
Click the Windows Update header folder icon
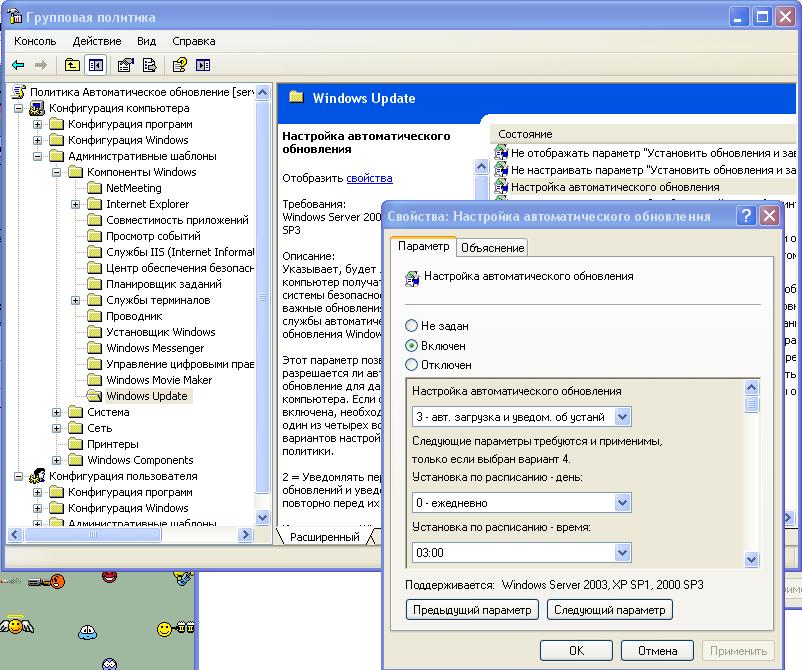[x=296, y=97]
